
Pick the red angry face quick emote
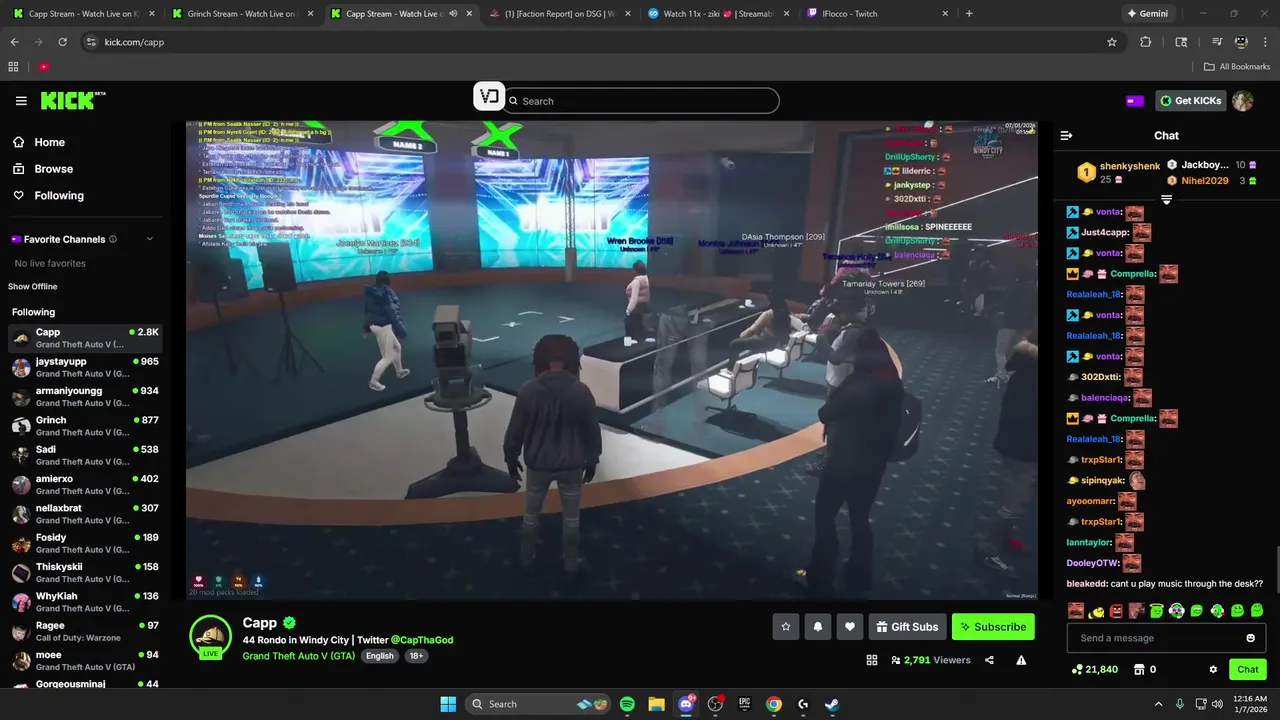click(1116, 611)
